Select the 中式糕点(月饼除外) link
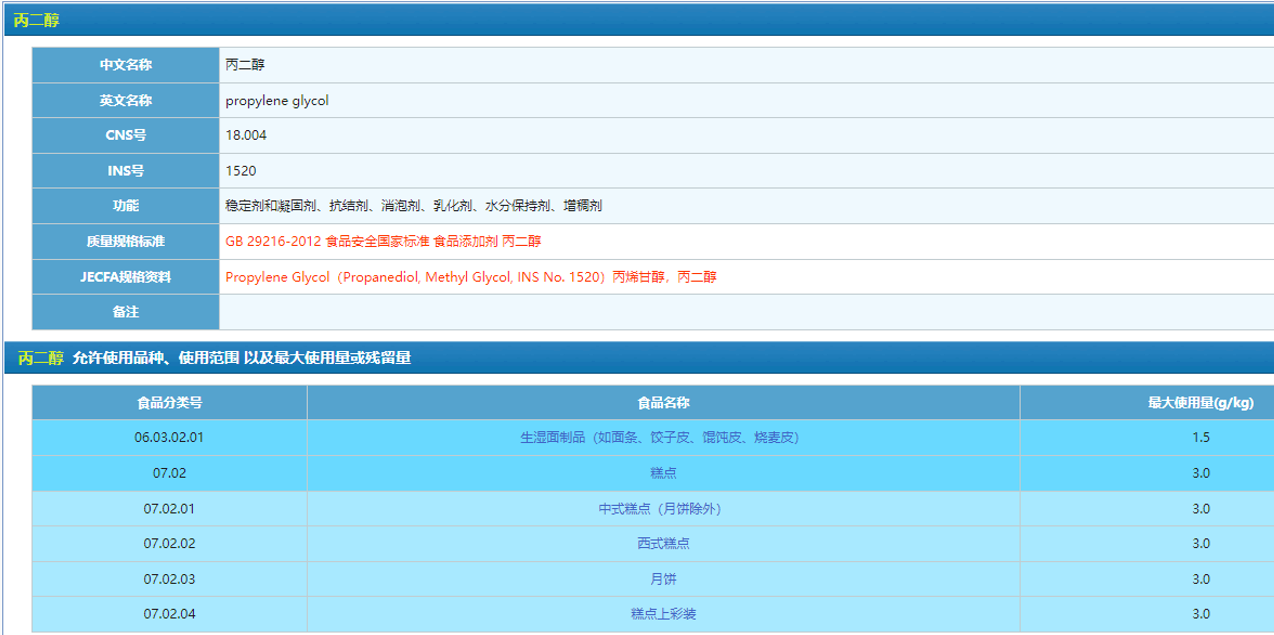The image size is (1274, 635). (663, 509)
